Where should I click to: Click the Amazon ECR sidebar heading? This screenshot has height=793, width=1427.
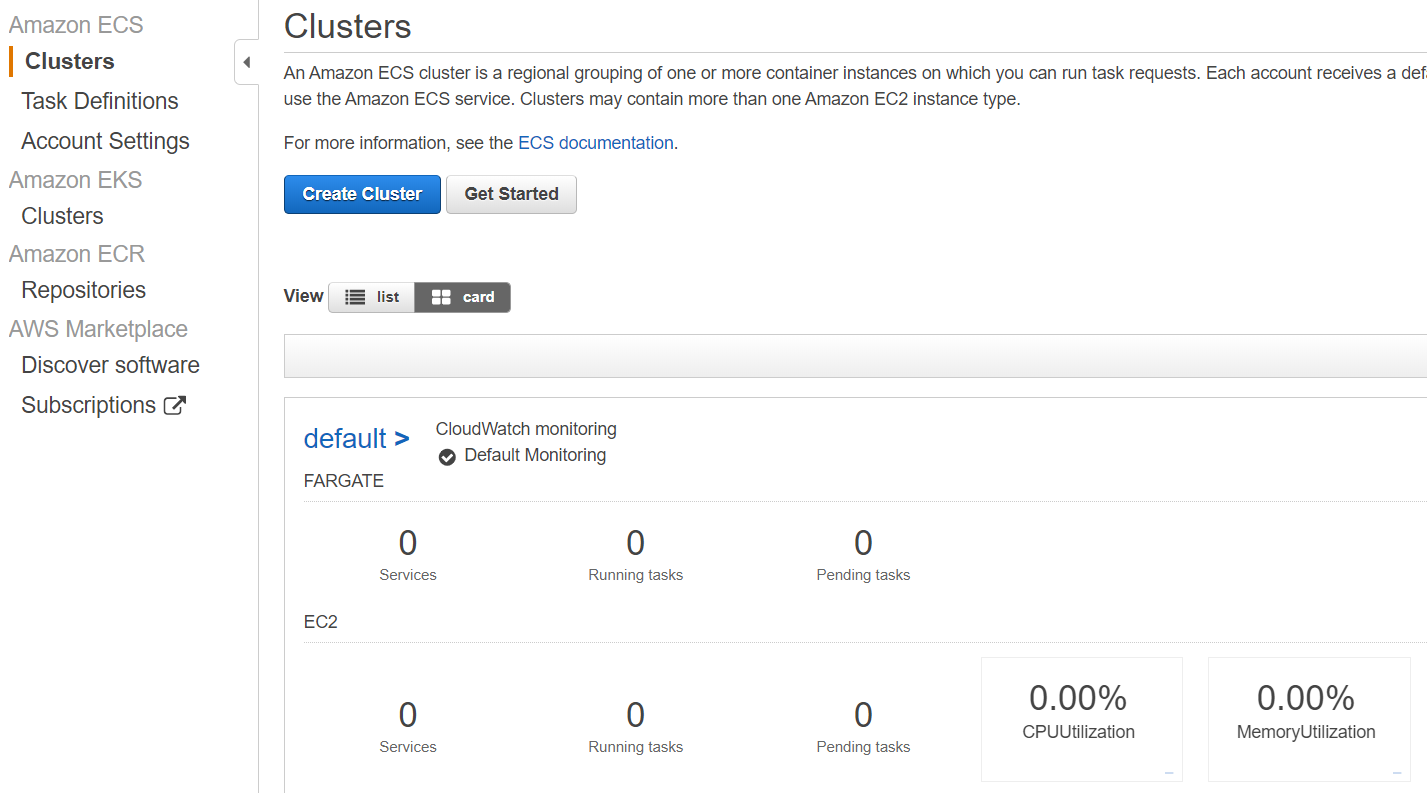point(77,254)
